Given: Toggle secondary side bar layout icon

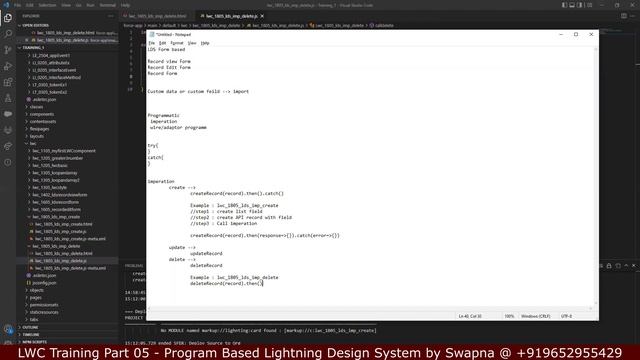Looking at the screenshot, I should [x=580, y=5].
